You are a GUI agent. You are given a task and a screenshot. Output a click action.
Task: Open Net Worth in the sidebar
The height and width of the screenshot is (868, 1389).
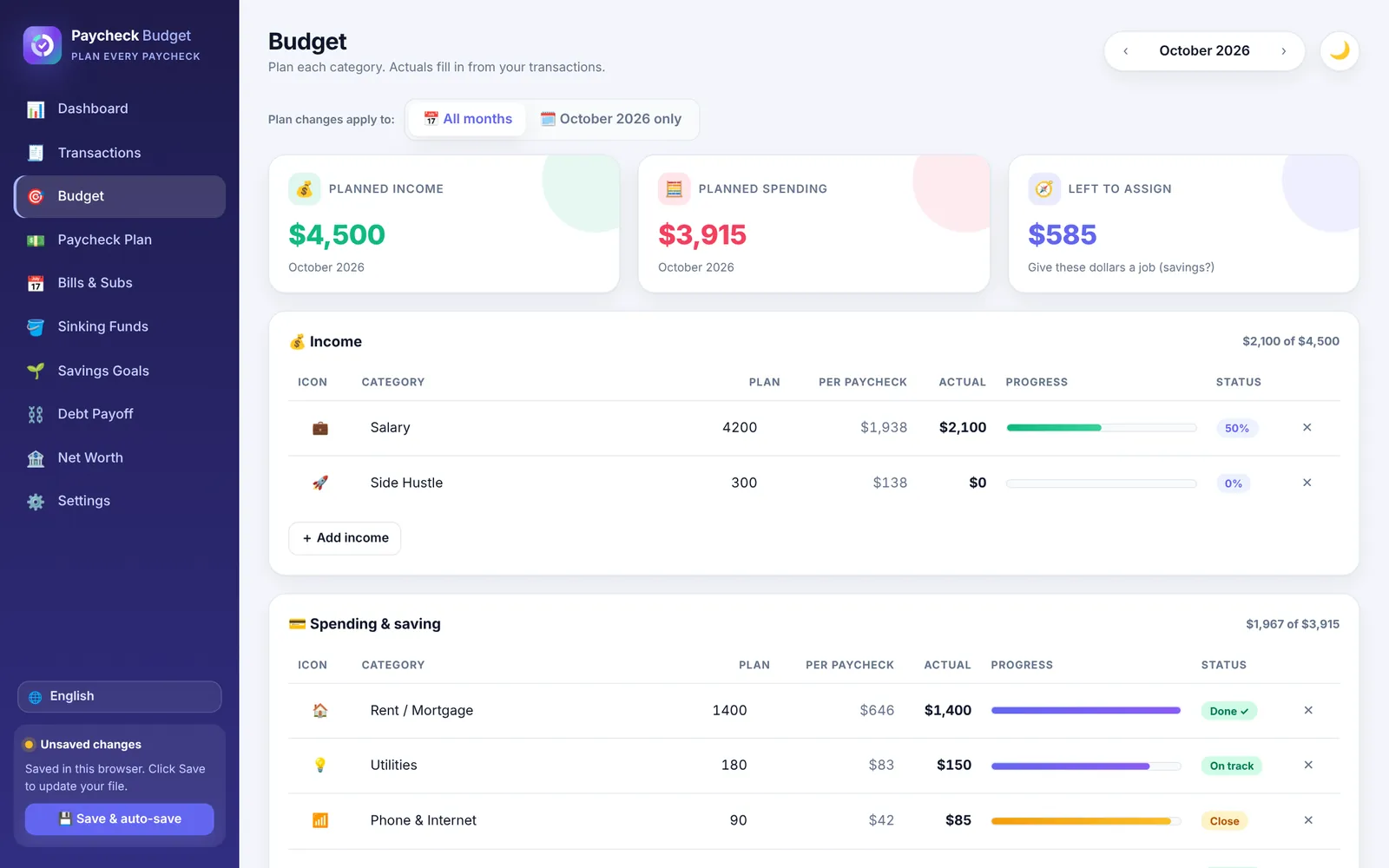[120, 457]
